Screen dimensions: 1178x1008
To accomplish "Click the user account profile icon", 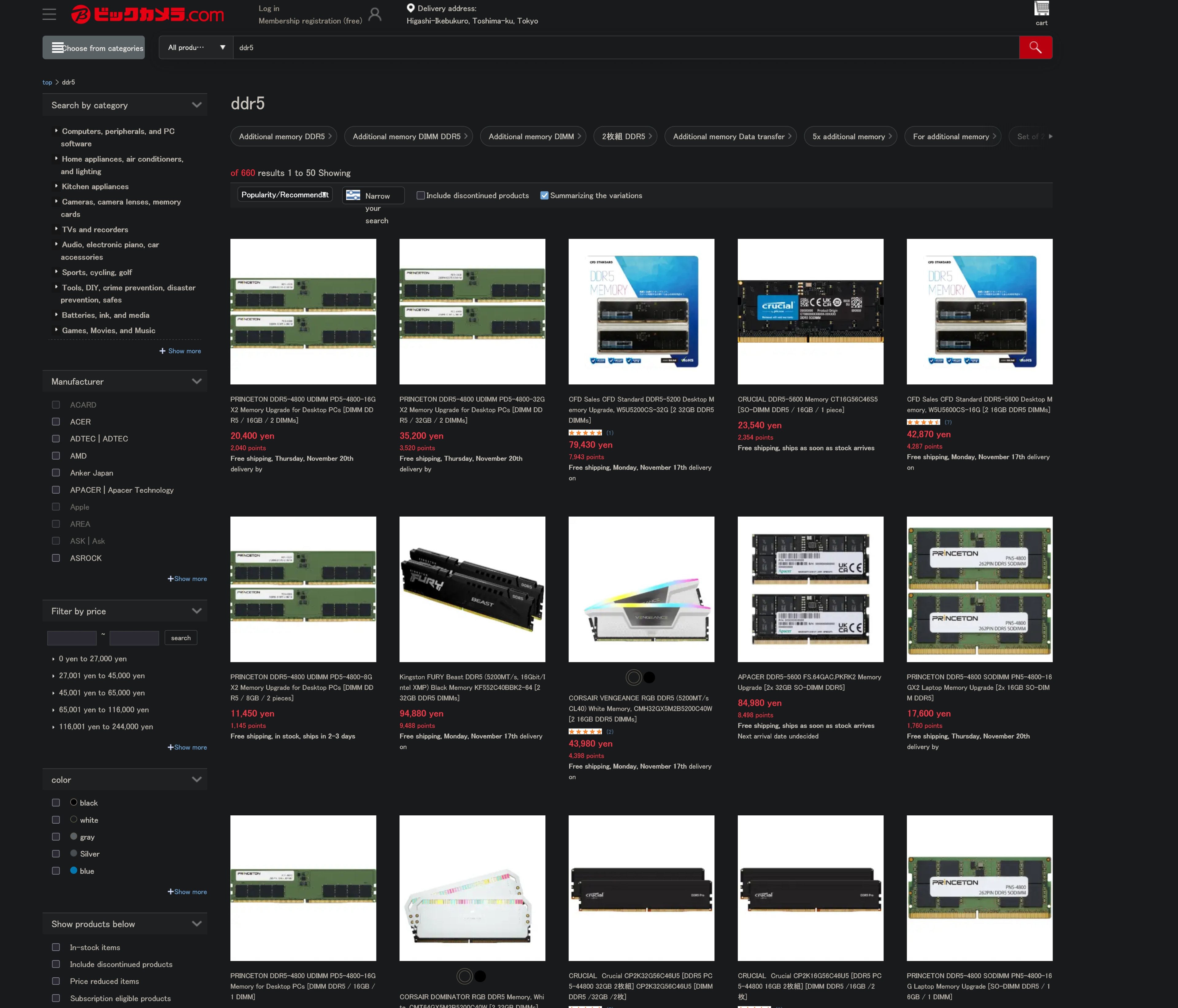I will 375,14.
